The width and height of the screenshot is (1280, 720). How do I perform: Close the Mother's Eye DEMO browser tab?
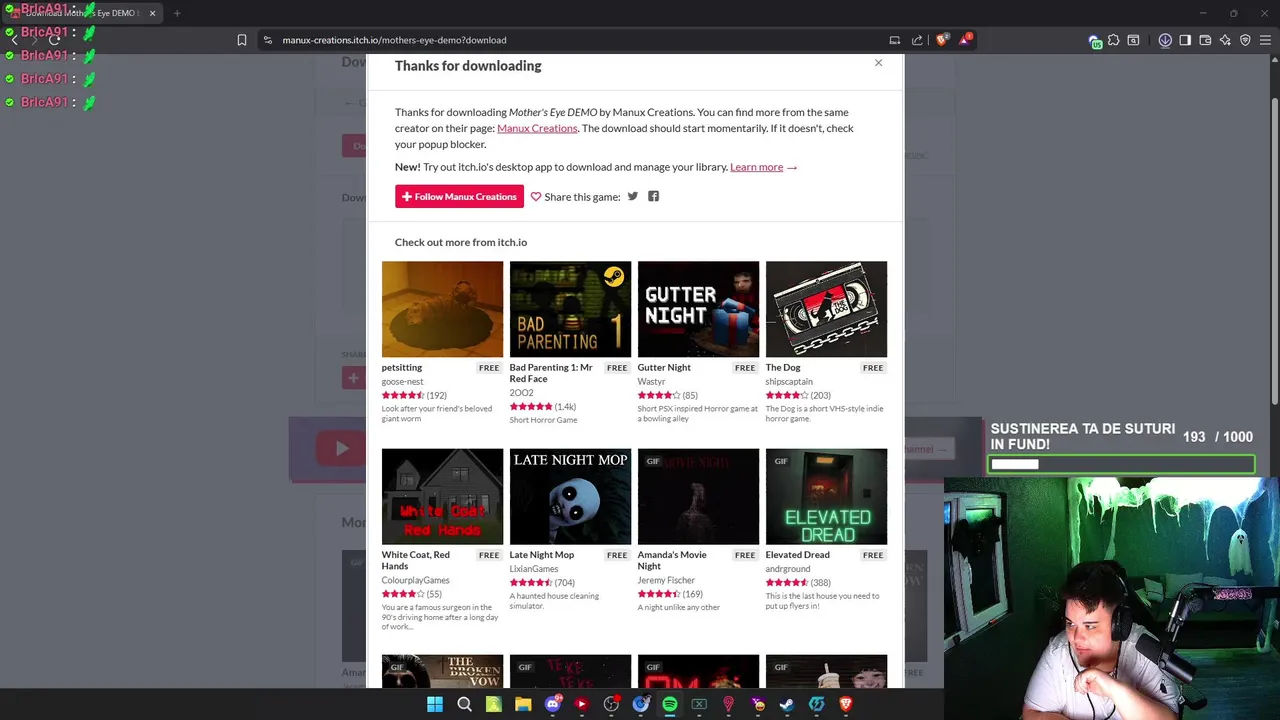[152, 13]
